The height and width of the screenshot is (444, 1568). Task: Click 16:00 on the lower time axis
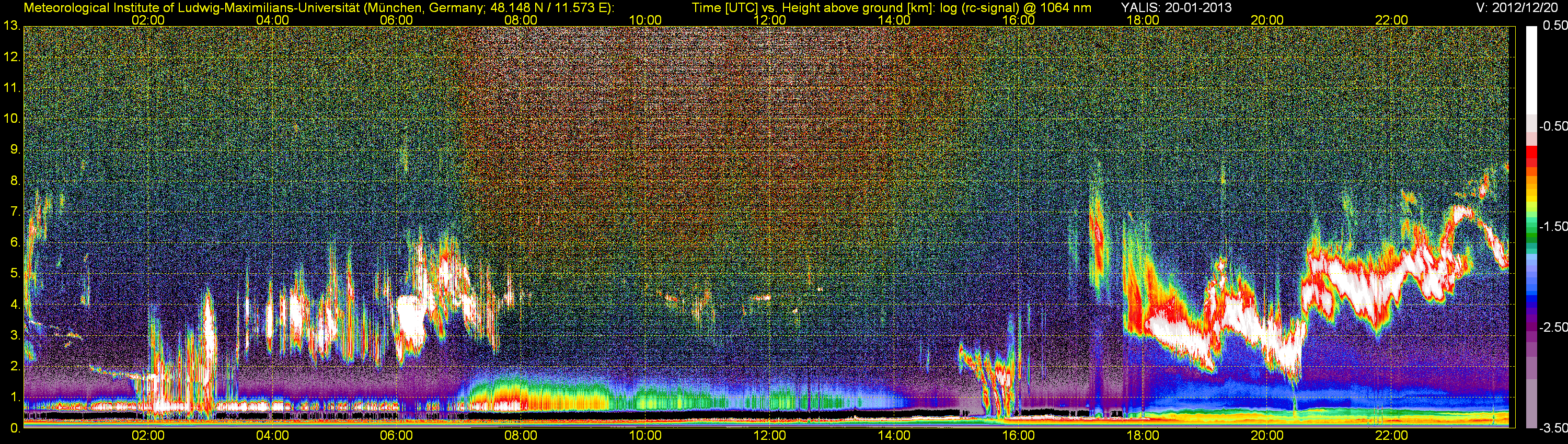click(x=1018, y=436)
